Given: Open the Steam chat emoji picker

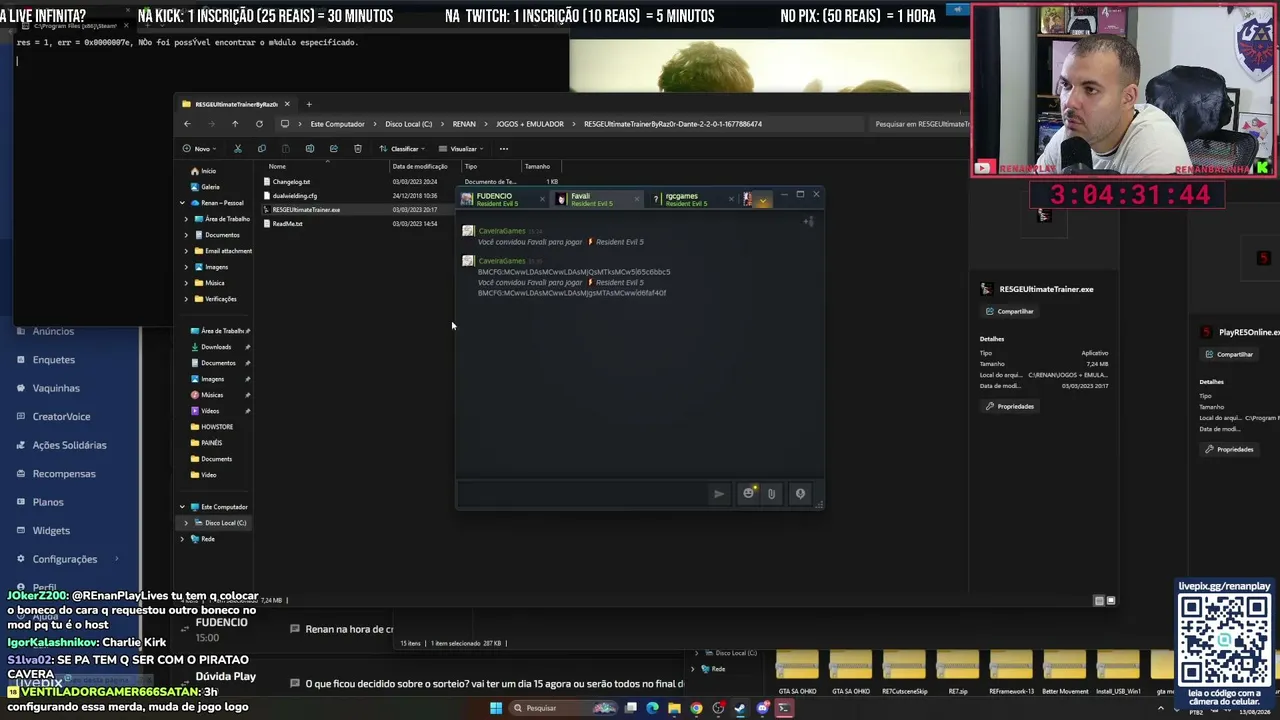Looking at the screenshot, I should point(748,493).
